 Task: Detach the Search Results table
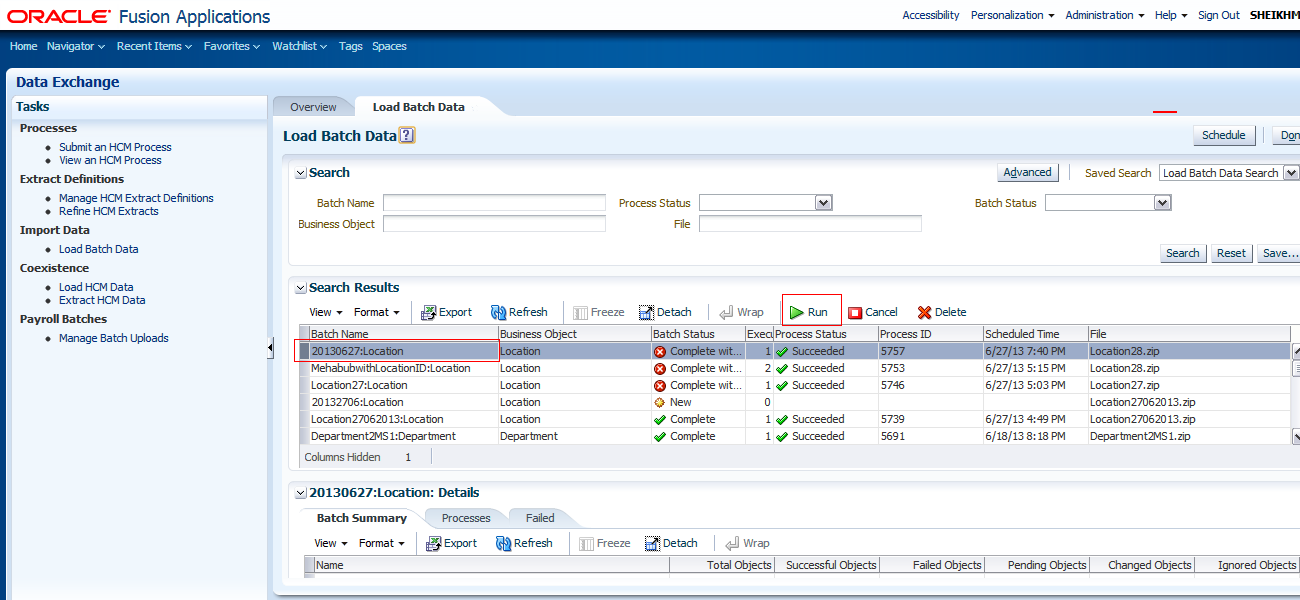tap(665, 311)
